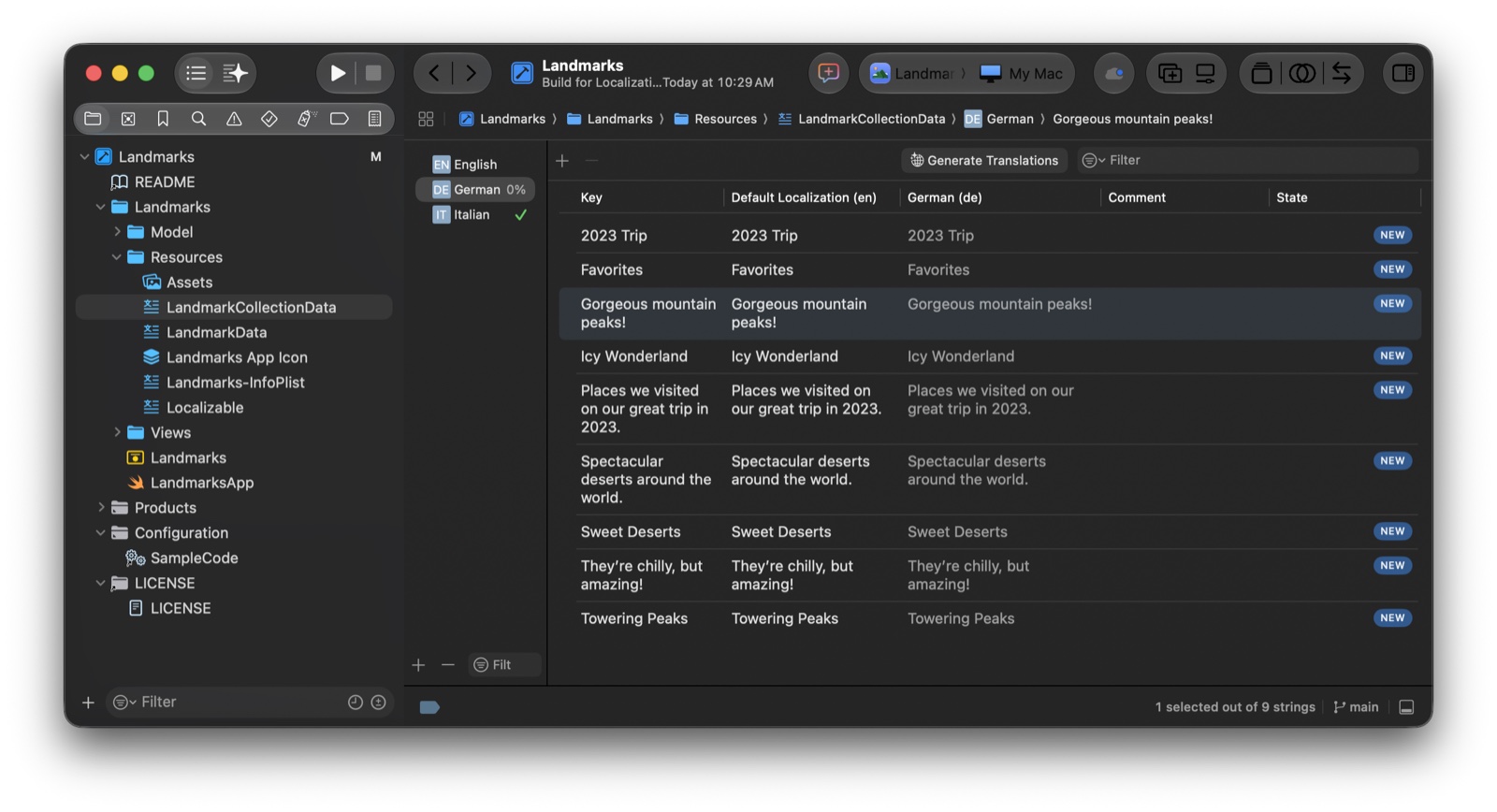Collapse the Configuration folder
This screenshot has width=1497, height=812.
(x=101, y=532)
